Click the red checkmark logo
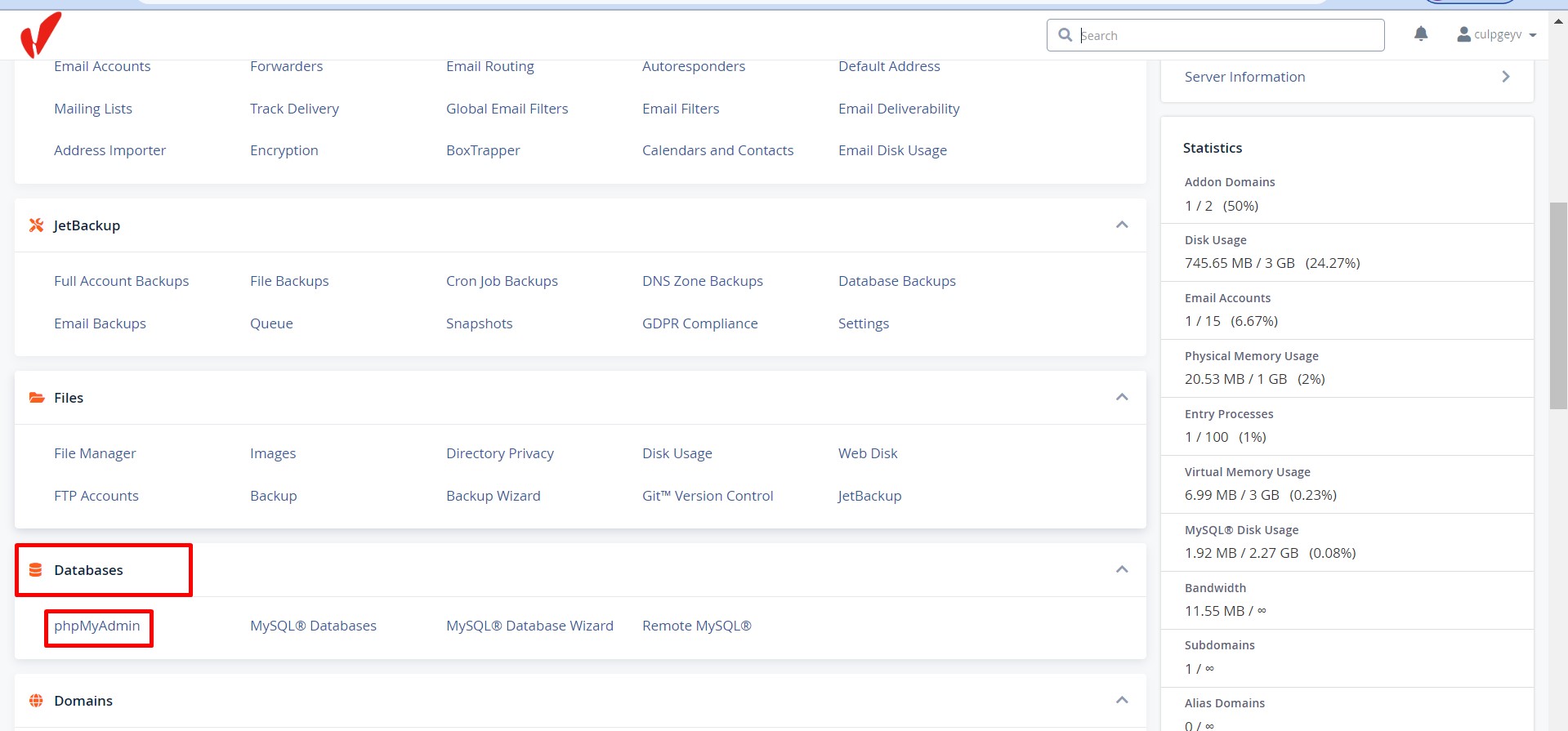 pyautogui.click(x=40, y=35)
